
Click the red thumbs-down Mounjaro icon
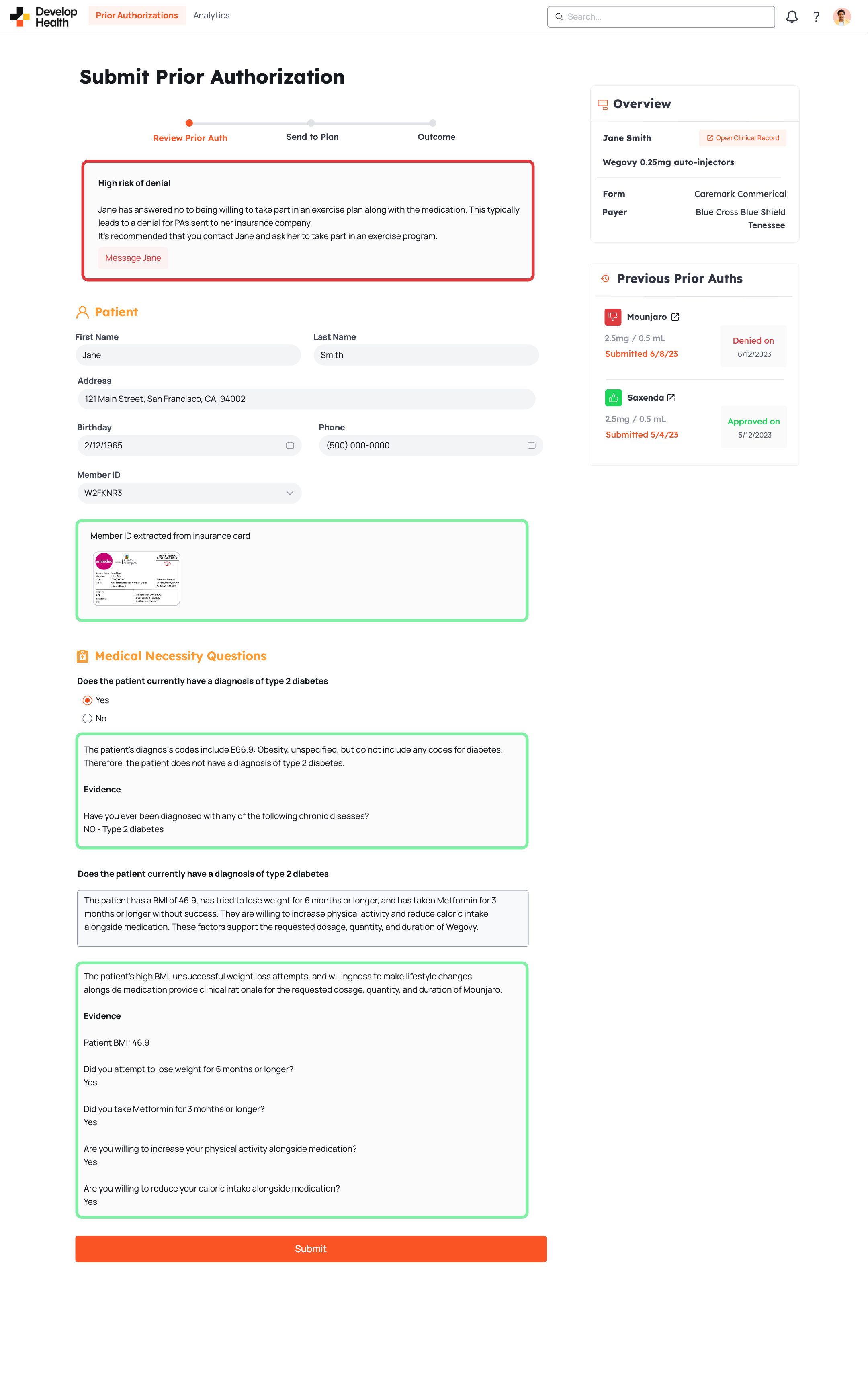(612, 317)
